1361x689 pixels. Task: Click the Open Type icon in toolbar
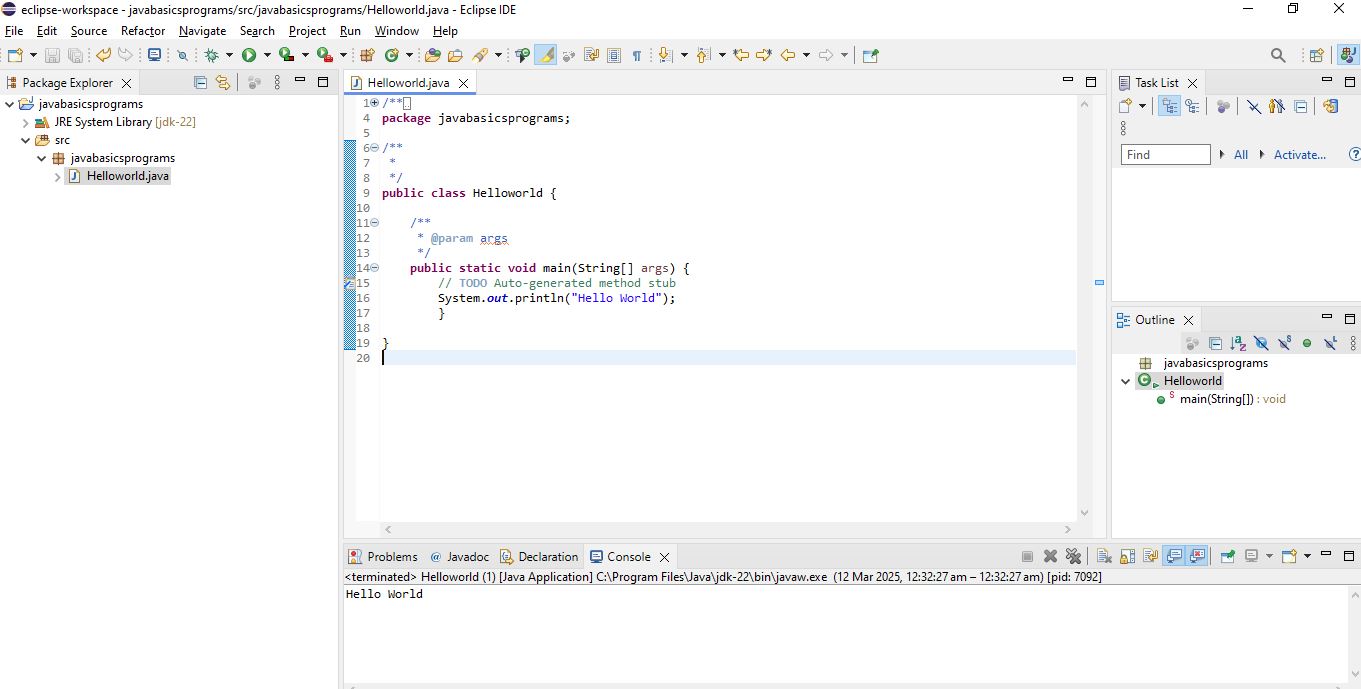pyautogui.click(x=433, y=55)
